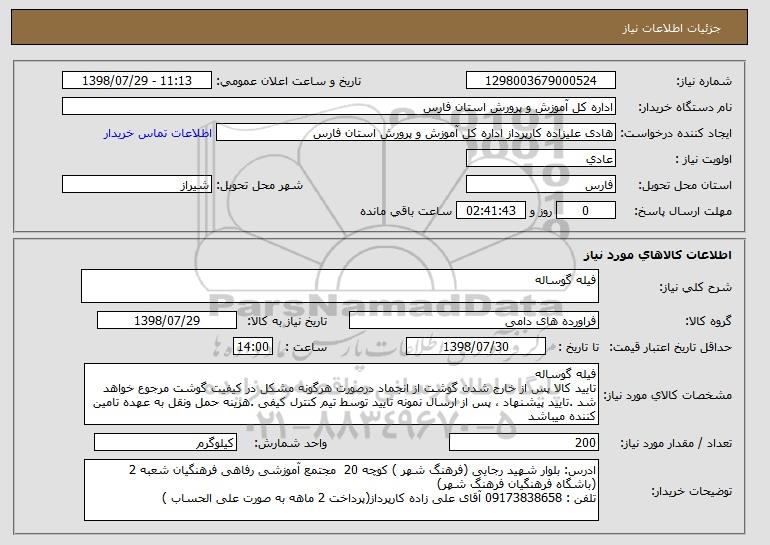Click the remaining time field 02:41:43
Viewport: 770px width, 545px height.
tap(491, 211)
